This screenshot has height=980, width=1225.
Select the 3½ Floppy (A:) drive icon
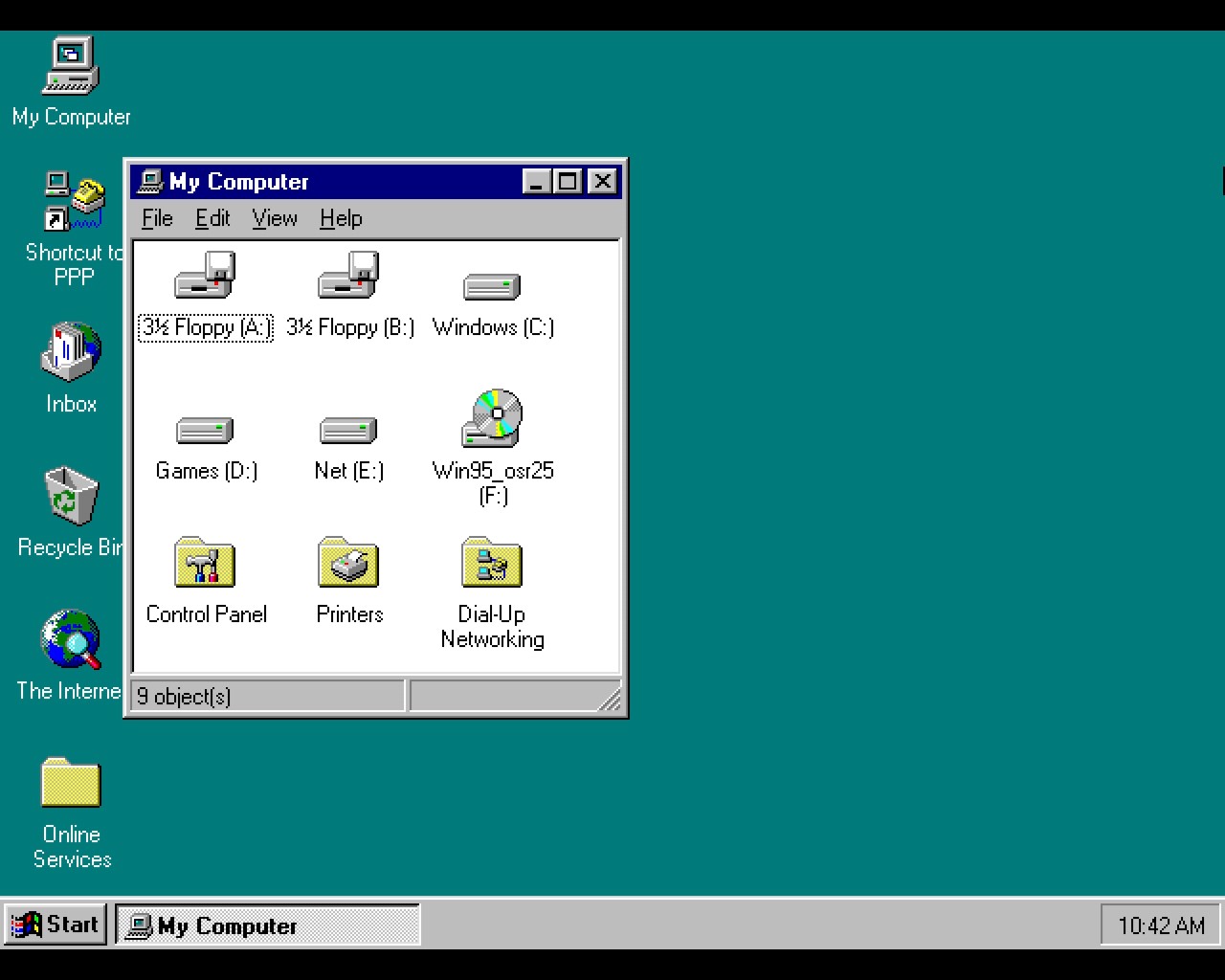pos(205,275)
